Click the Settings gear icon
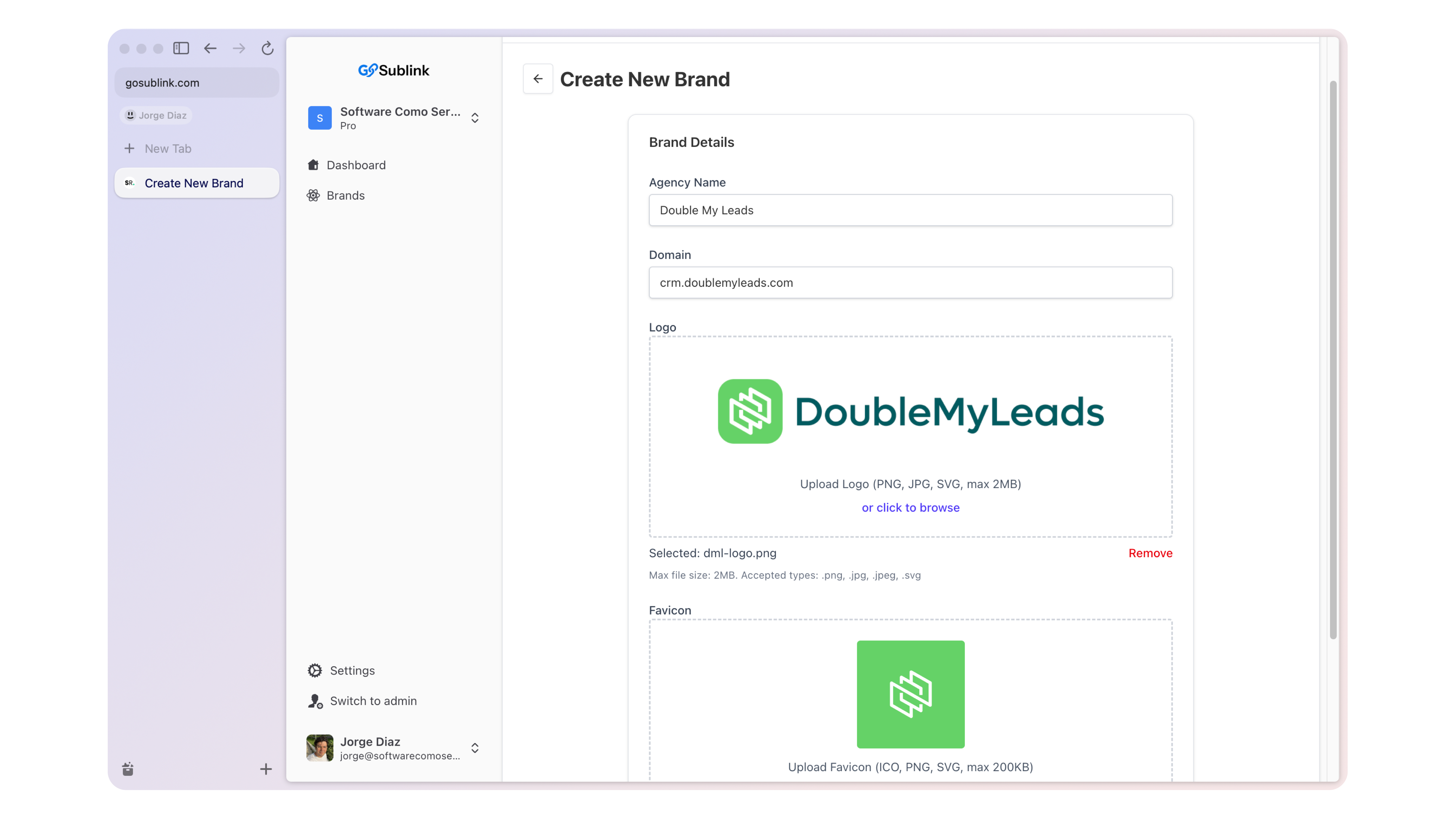1456x819 pixels. pos(315,670)
